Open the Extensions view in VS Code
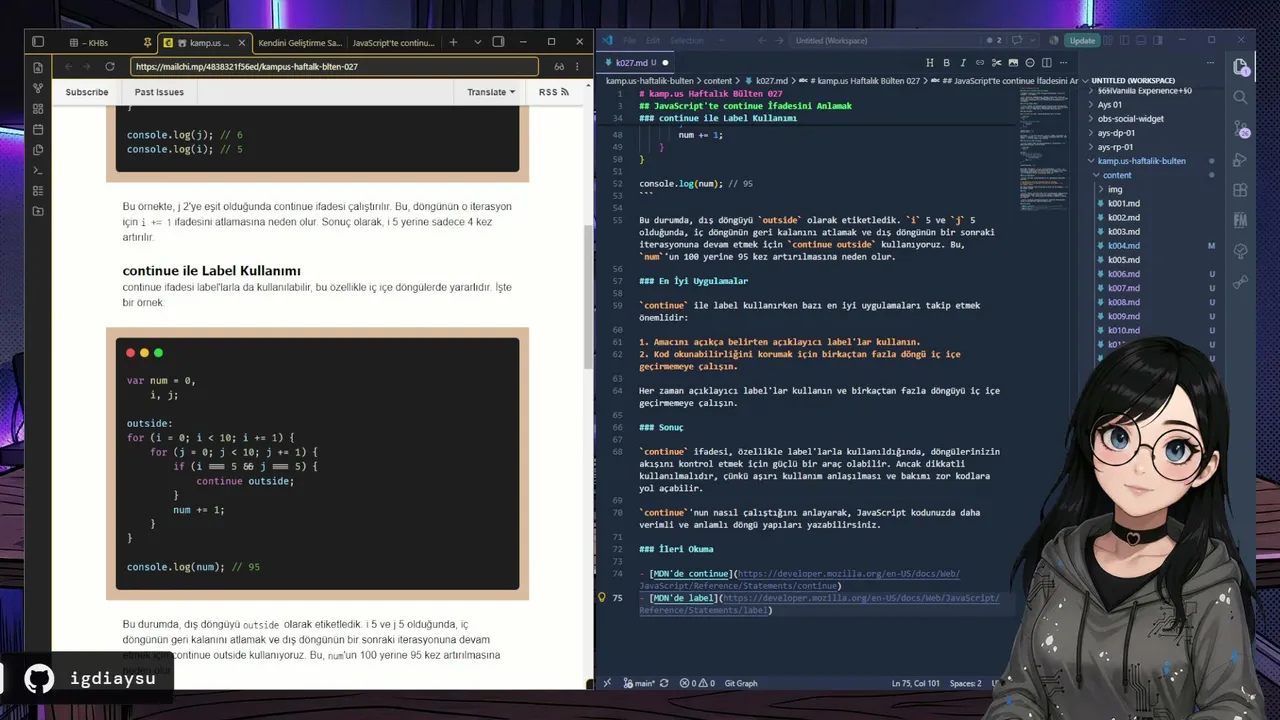The image size is (1280, 720). tap(1241, 190)
